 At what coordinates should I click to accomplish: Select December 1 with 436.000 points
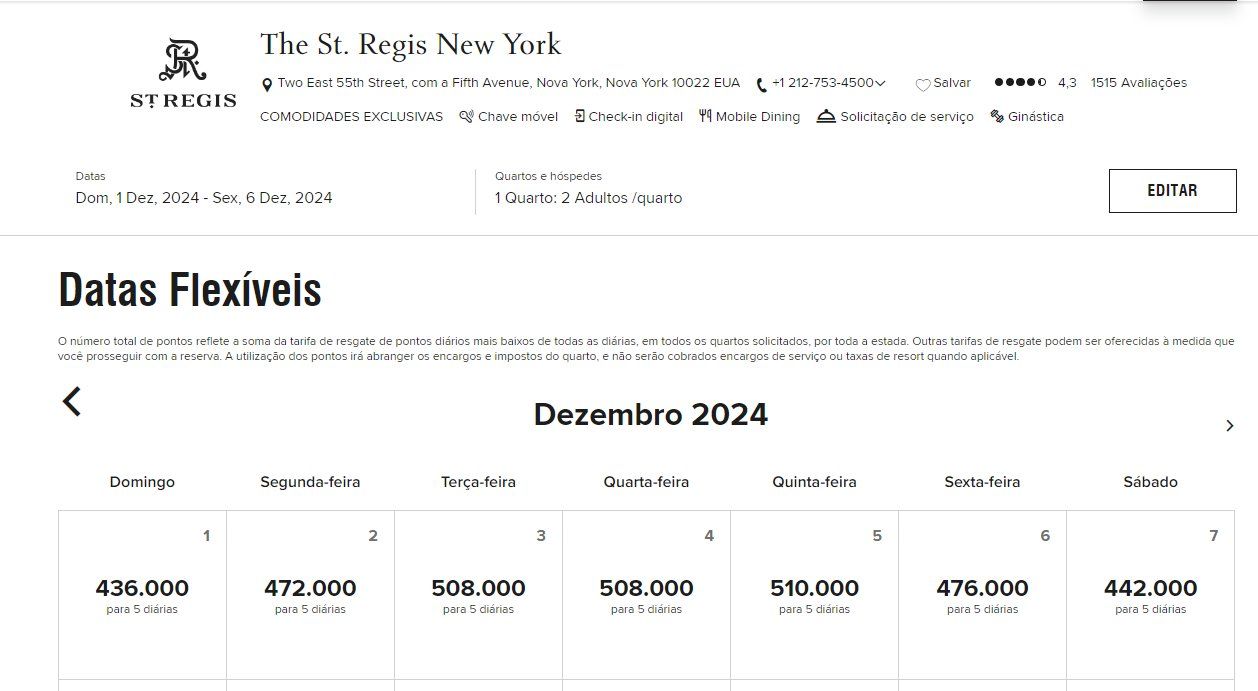point(142,595)
